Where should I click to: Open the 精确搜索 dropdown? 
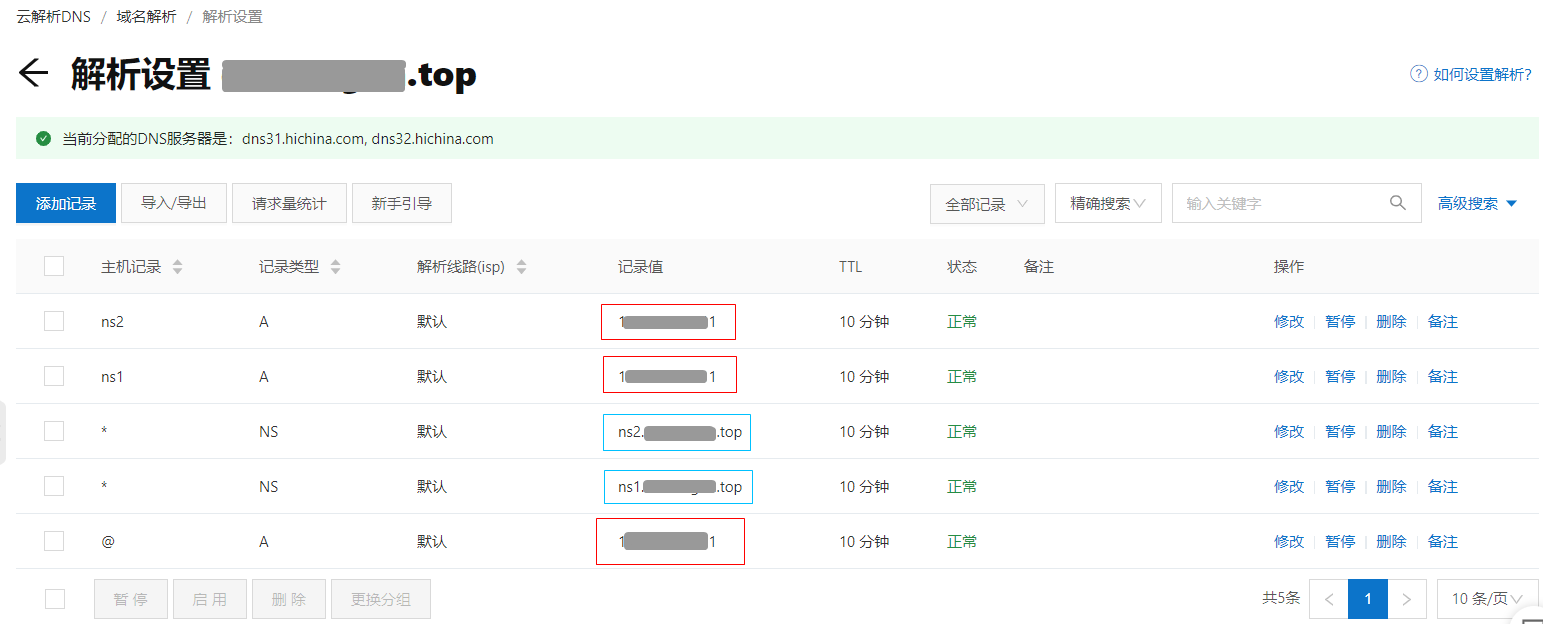tap(1107, 204)
